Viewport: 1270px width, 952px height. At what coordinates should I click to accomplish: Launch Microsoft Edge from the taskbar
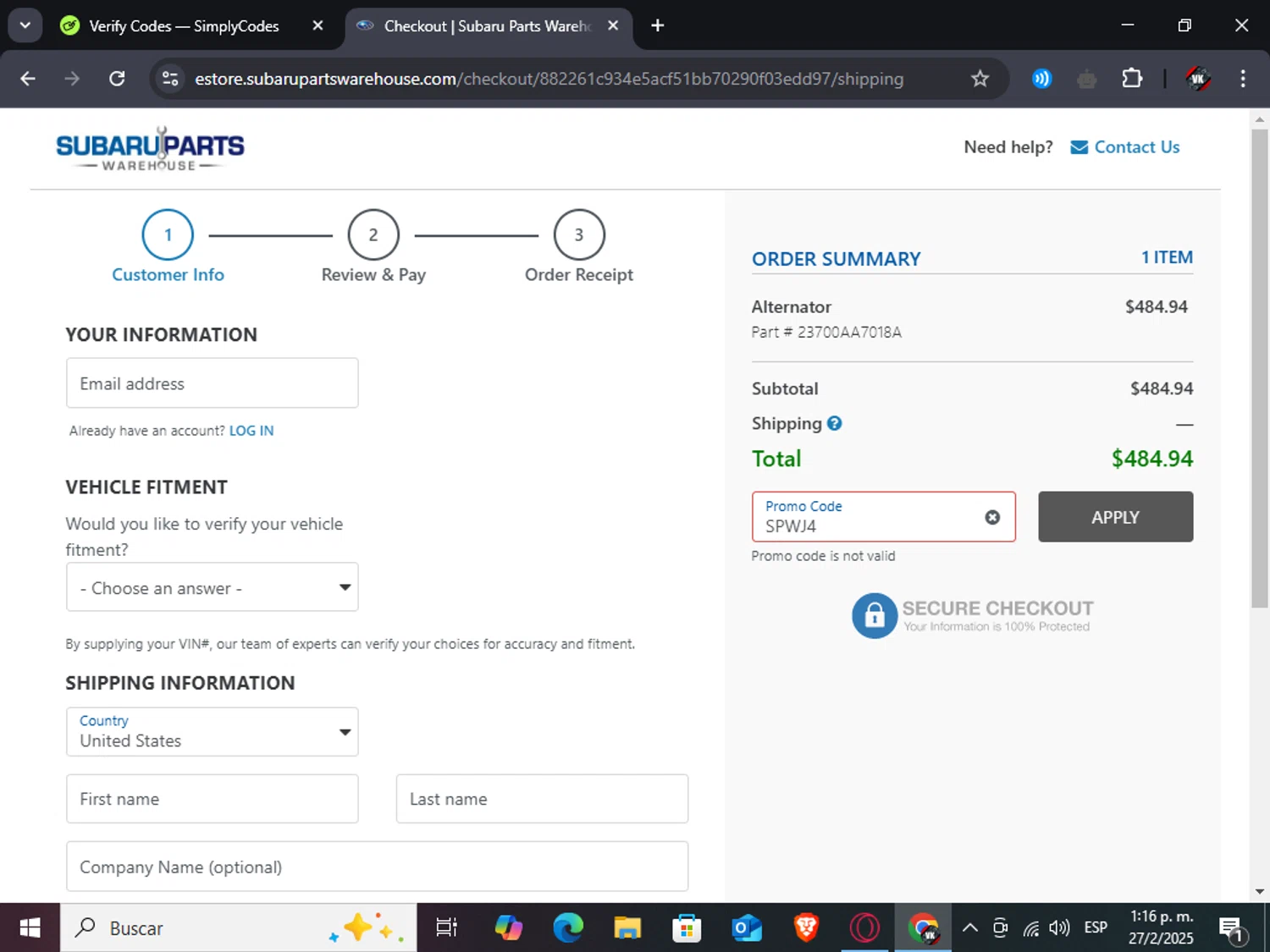(x=568, y=928)
